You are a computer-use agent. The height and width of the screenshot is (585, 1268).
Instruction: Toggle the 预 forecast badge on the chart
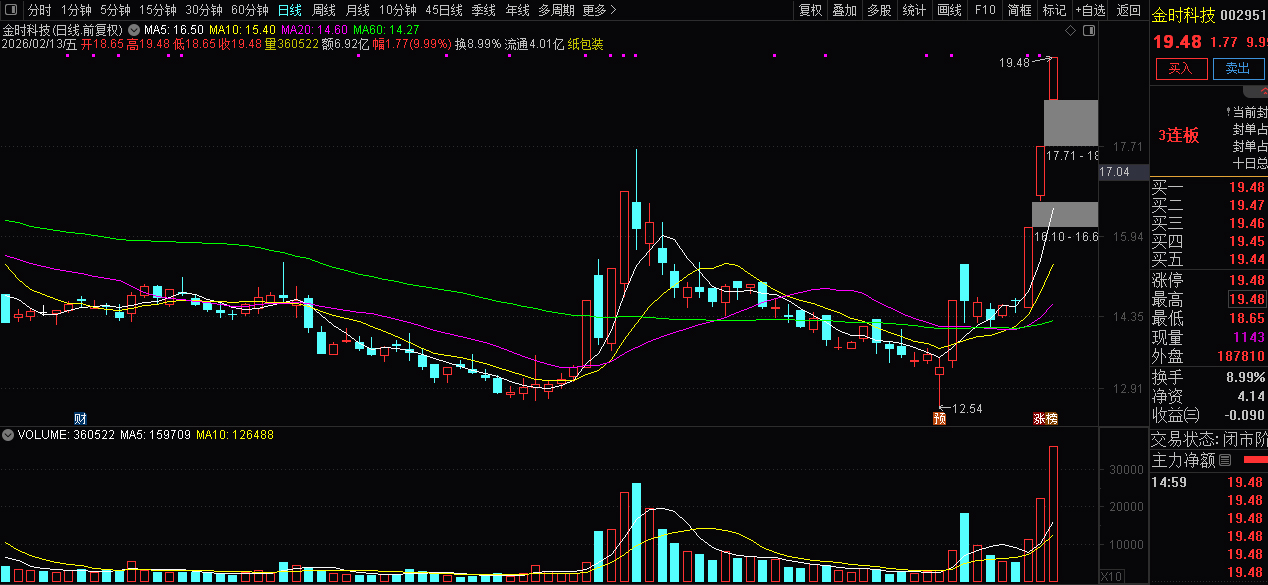939,418
